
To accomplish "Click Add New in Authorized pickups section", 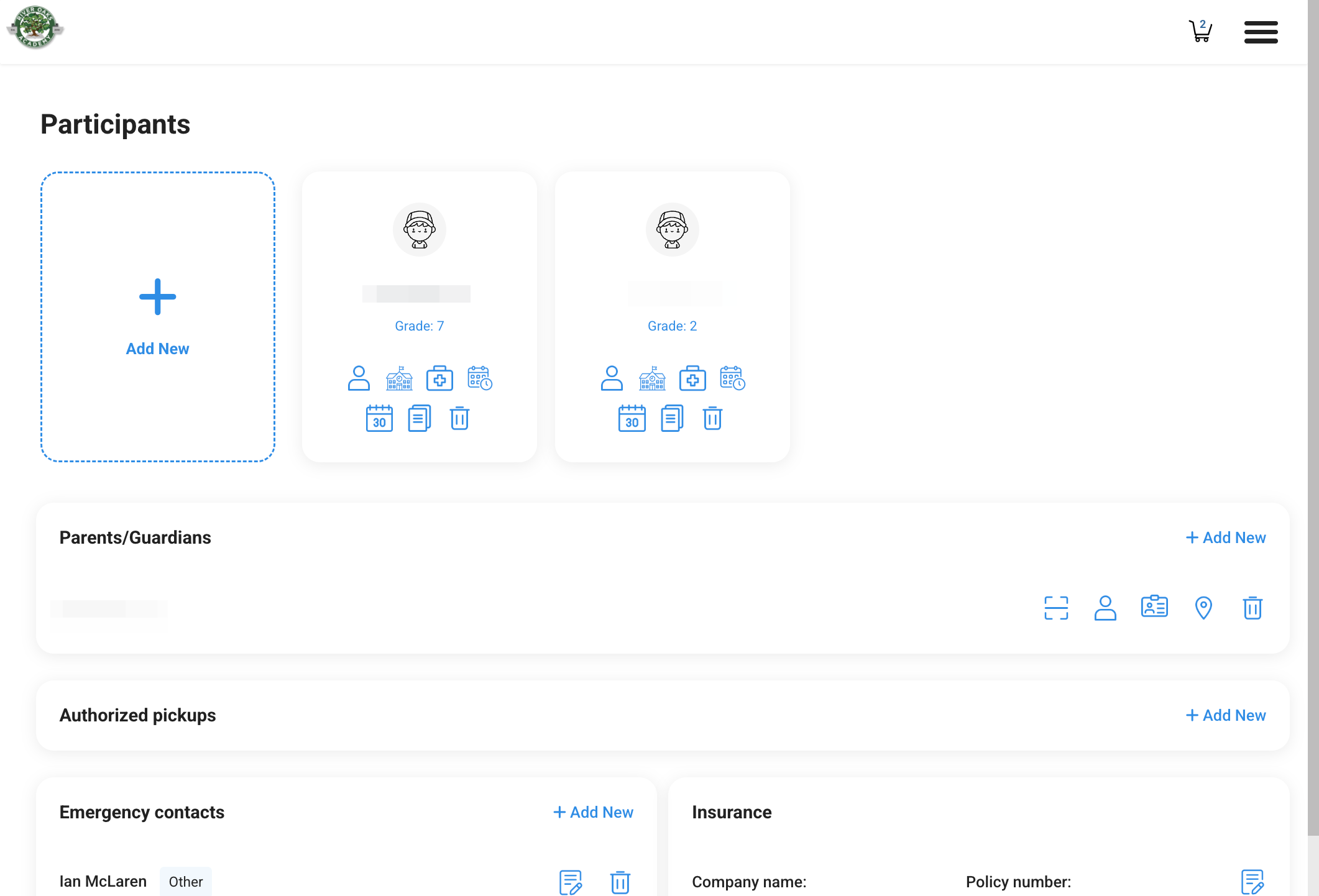I will 1226,715.
